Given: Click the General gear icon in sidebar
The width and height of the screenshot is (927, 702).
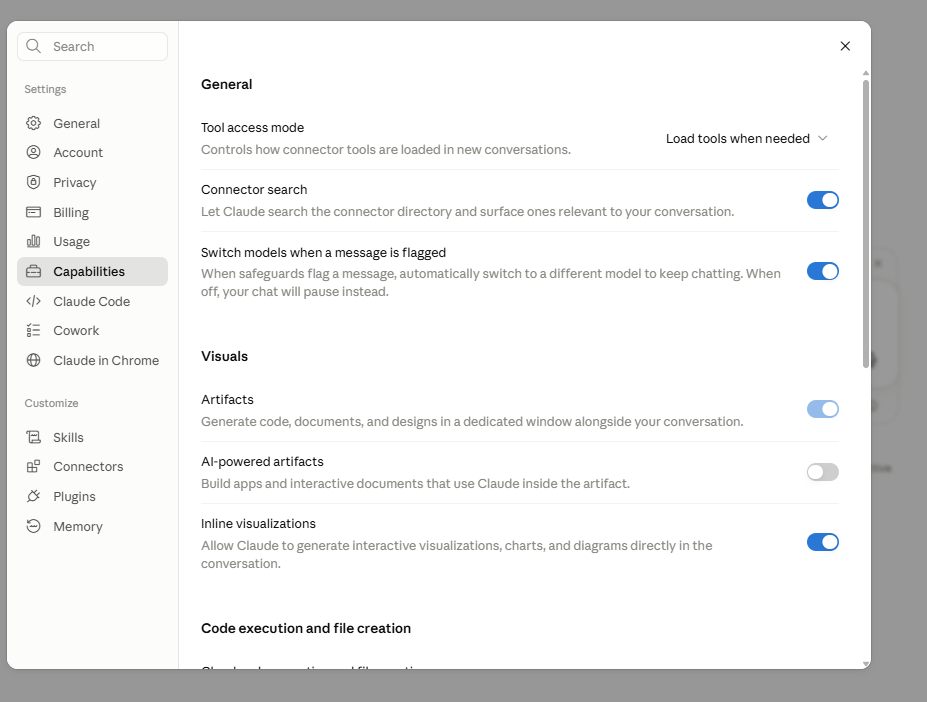Looking at the screenshot, I should click(x=34, y=123).
